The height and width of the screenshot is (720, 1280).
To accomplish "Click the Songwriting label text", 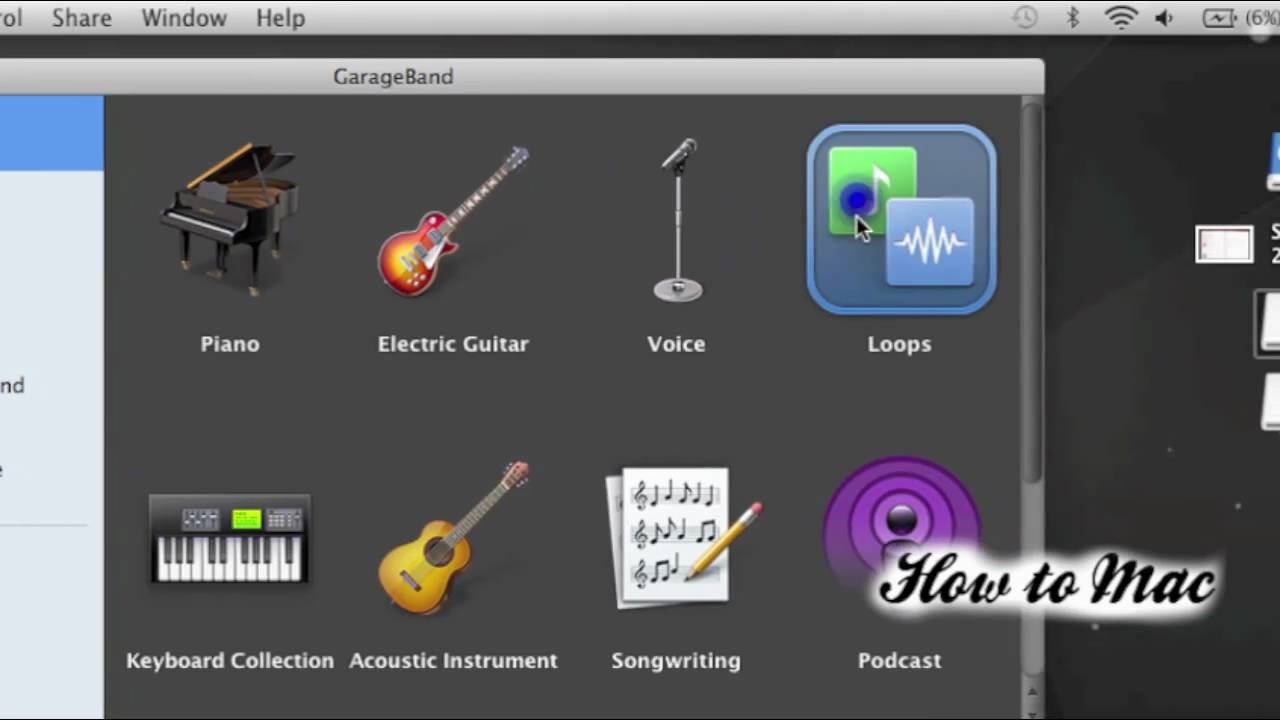I will tap(676, 661).
